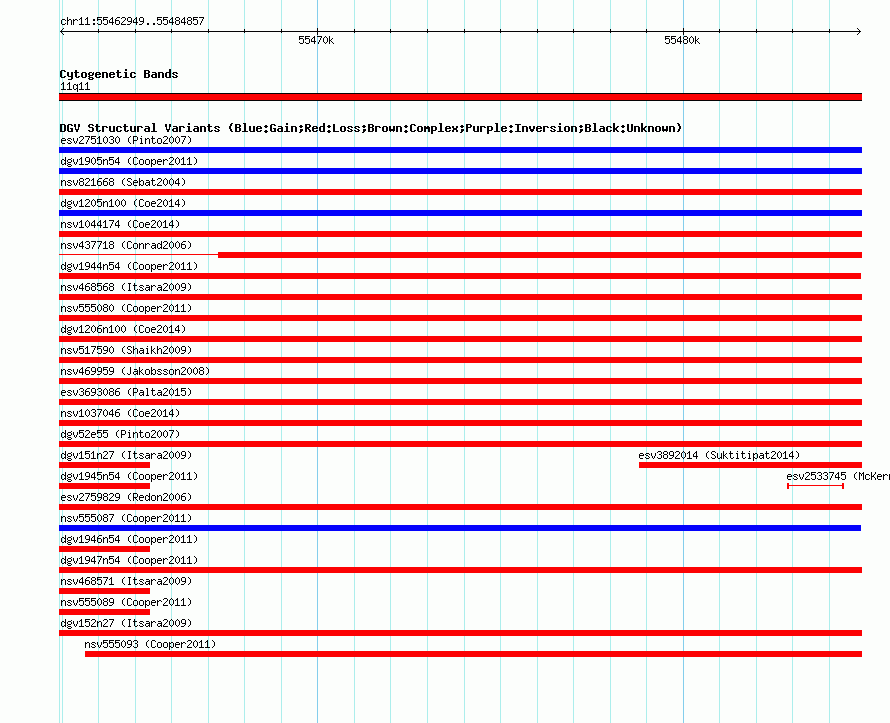Click short red bar under dgv1946n54

104,549
